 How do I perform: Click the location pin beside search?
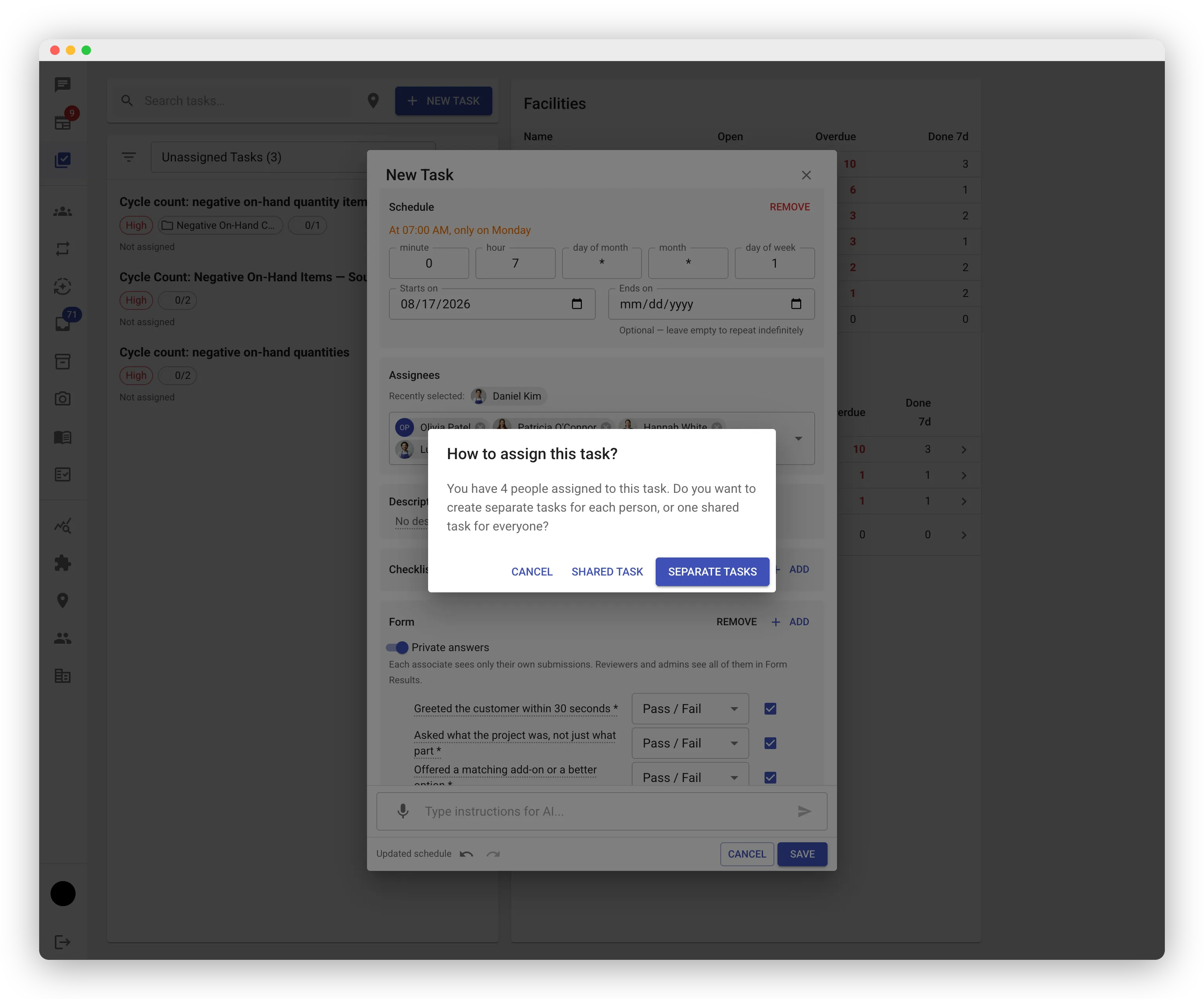373,101
